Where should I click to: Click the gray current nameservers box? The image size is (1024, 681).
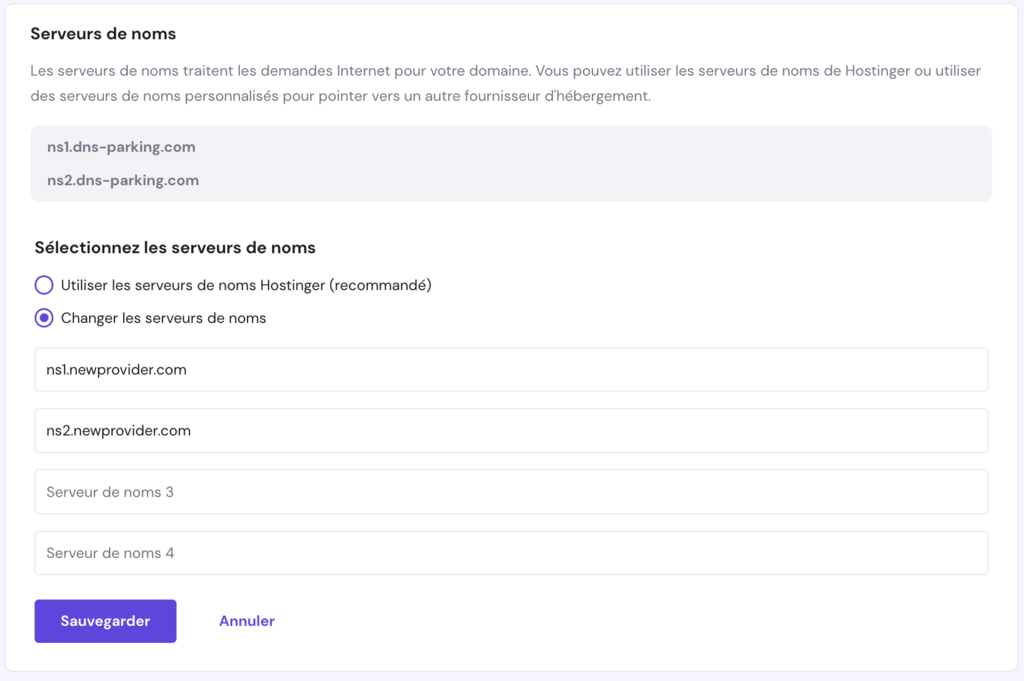pos(512,163)
